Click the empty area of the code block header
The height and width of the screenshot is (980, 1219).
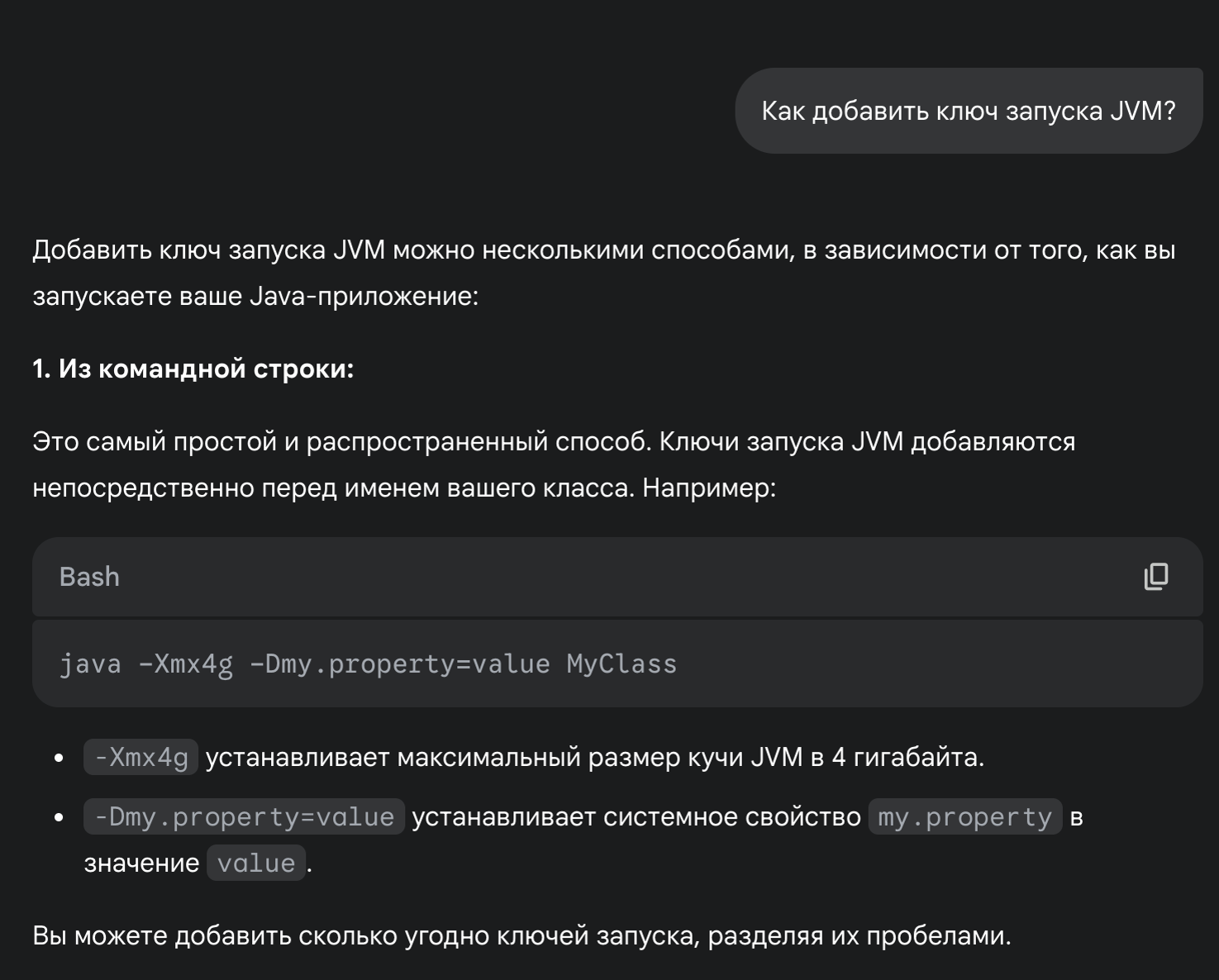(x=628, y=577)
